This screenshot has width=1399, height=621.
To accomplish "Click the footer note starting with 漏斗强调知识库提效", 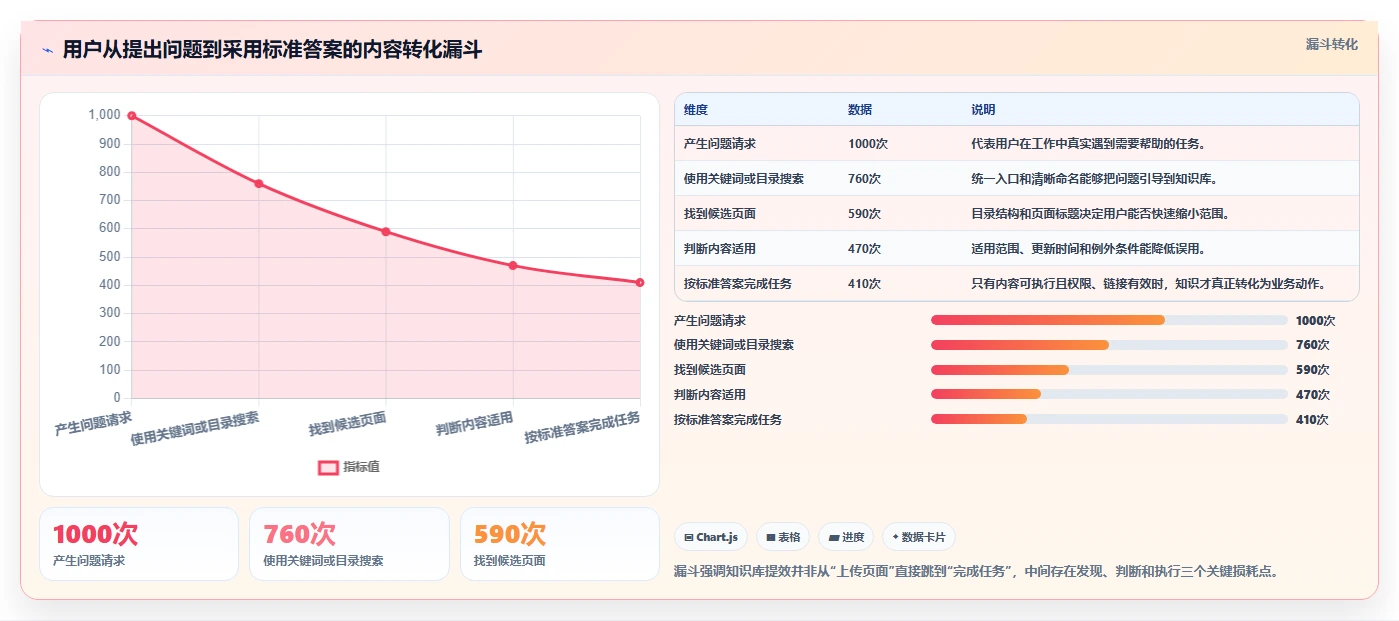I will (x=977, y=572).
